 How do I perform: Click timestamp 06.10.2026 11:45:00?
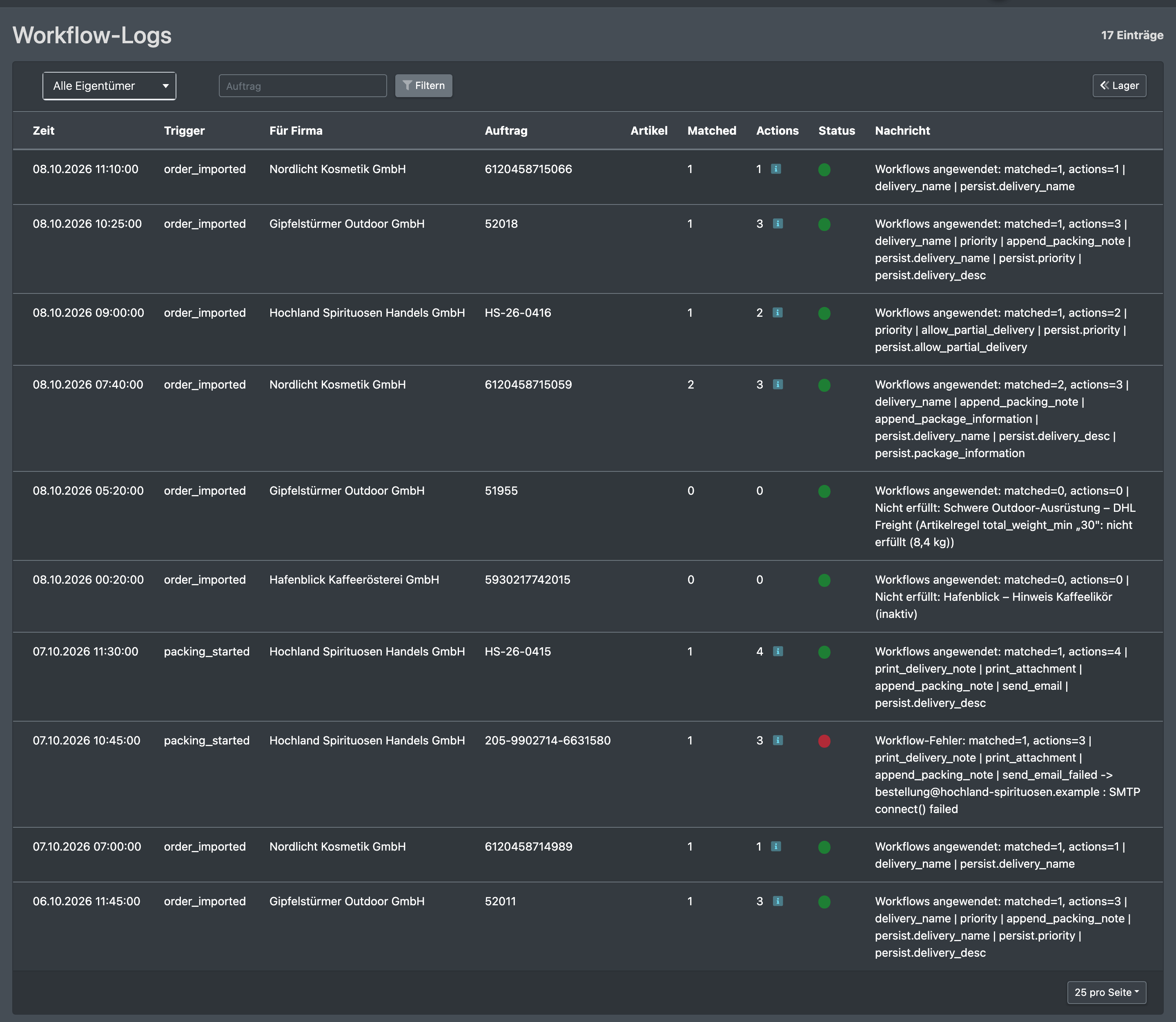pyautogui.click(x=86, y=901)
